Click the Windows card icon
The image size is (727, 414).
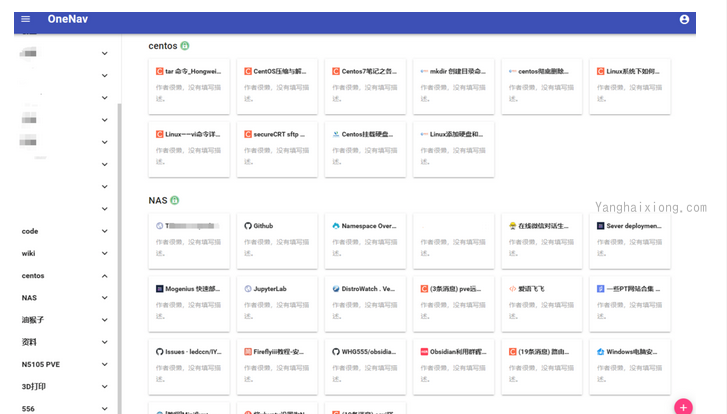(x=600, y=352)
